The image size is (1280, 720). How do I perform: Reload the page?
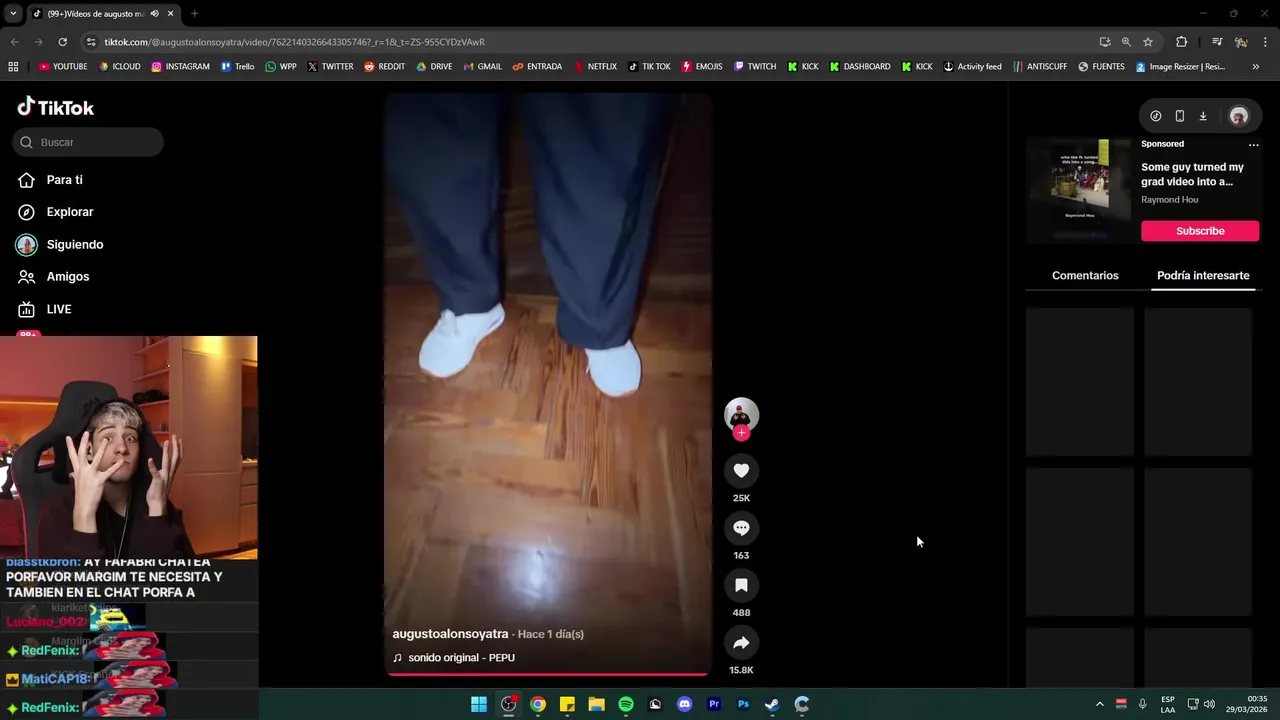tap(62, 42)
